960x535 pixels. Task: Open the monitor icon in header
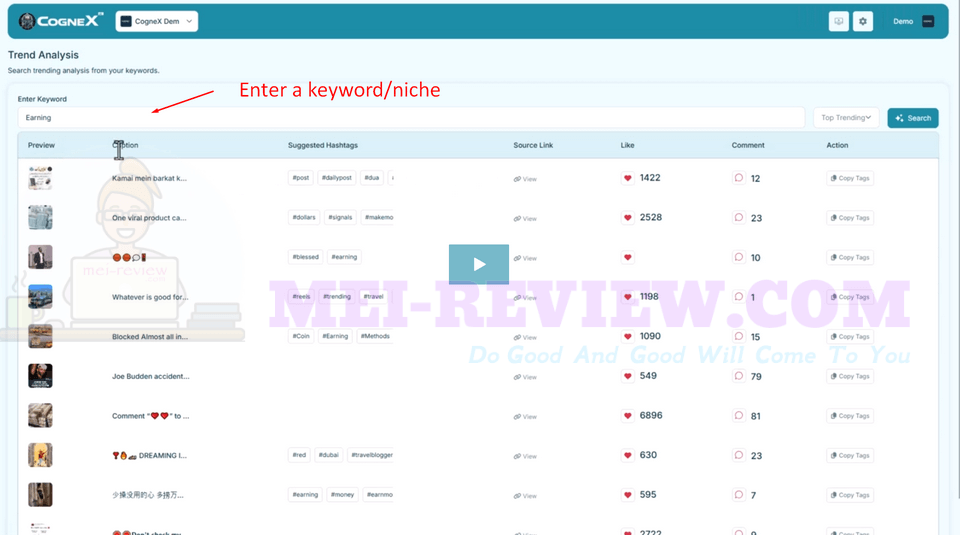tap(838, 21)
